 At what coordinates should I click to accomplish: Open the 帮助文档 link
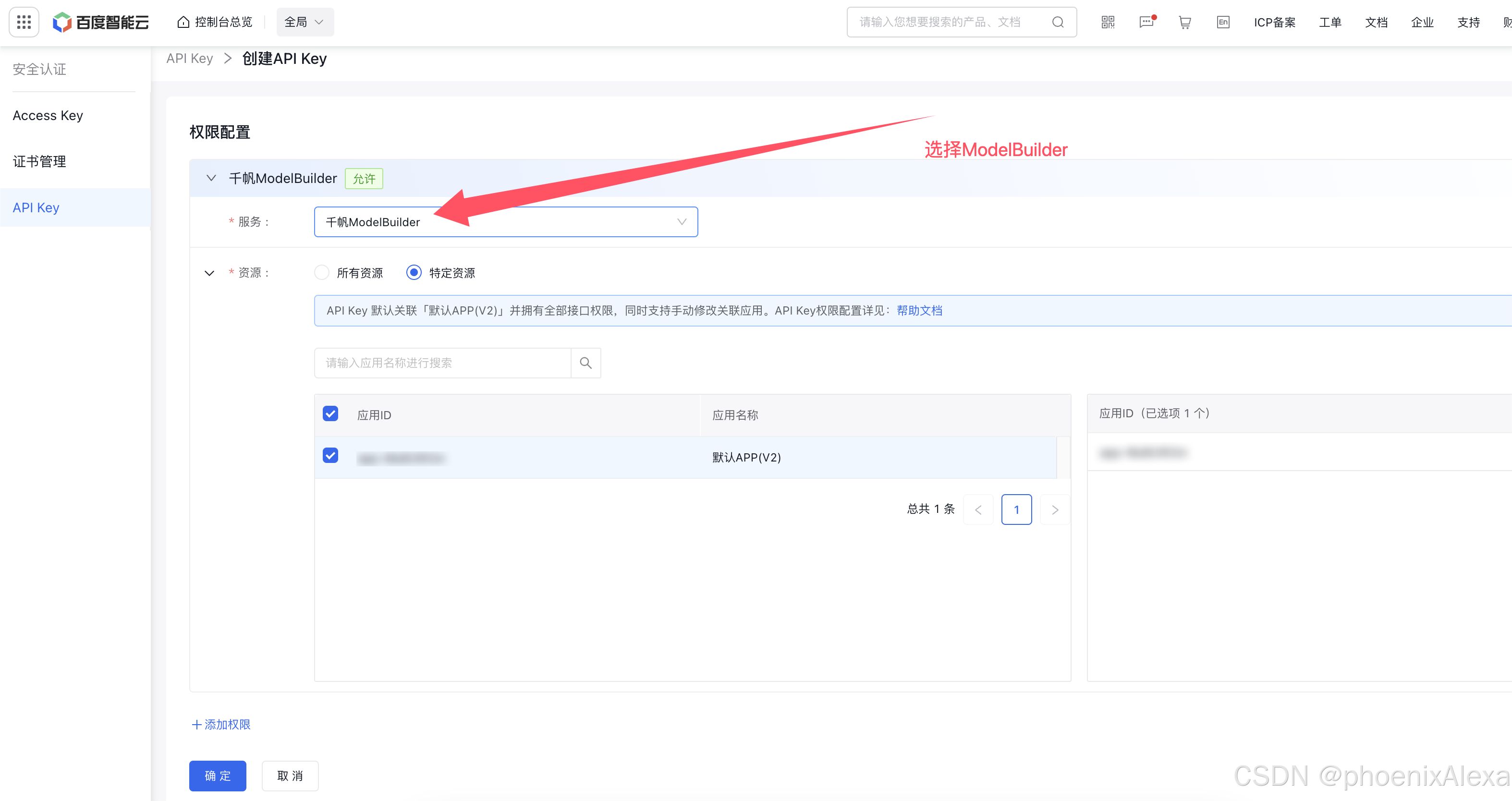919,310
